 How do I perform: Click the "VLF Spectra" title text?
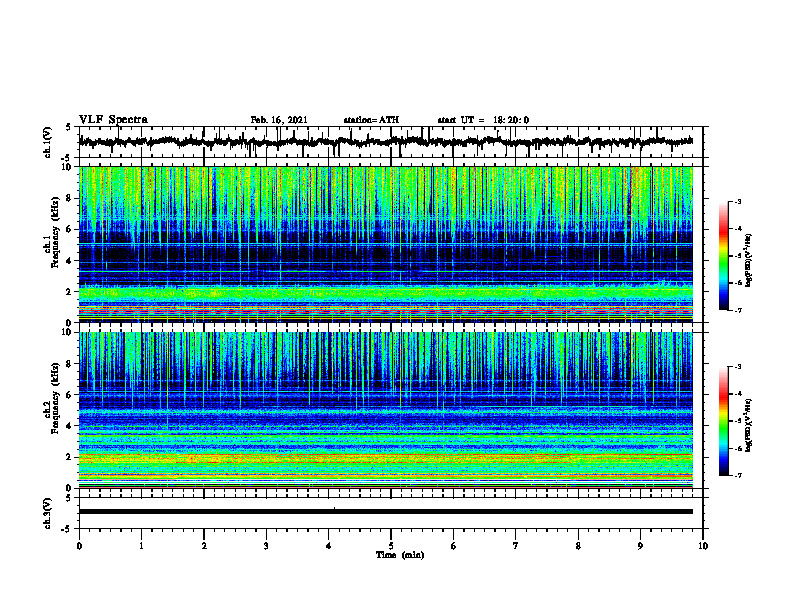click(113, 120)
